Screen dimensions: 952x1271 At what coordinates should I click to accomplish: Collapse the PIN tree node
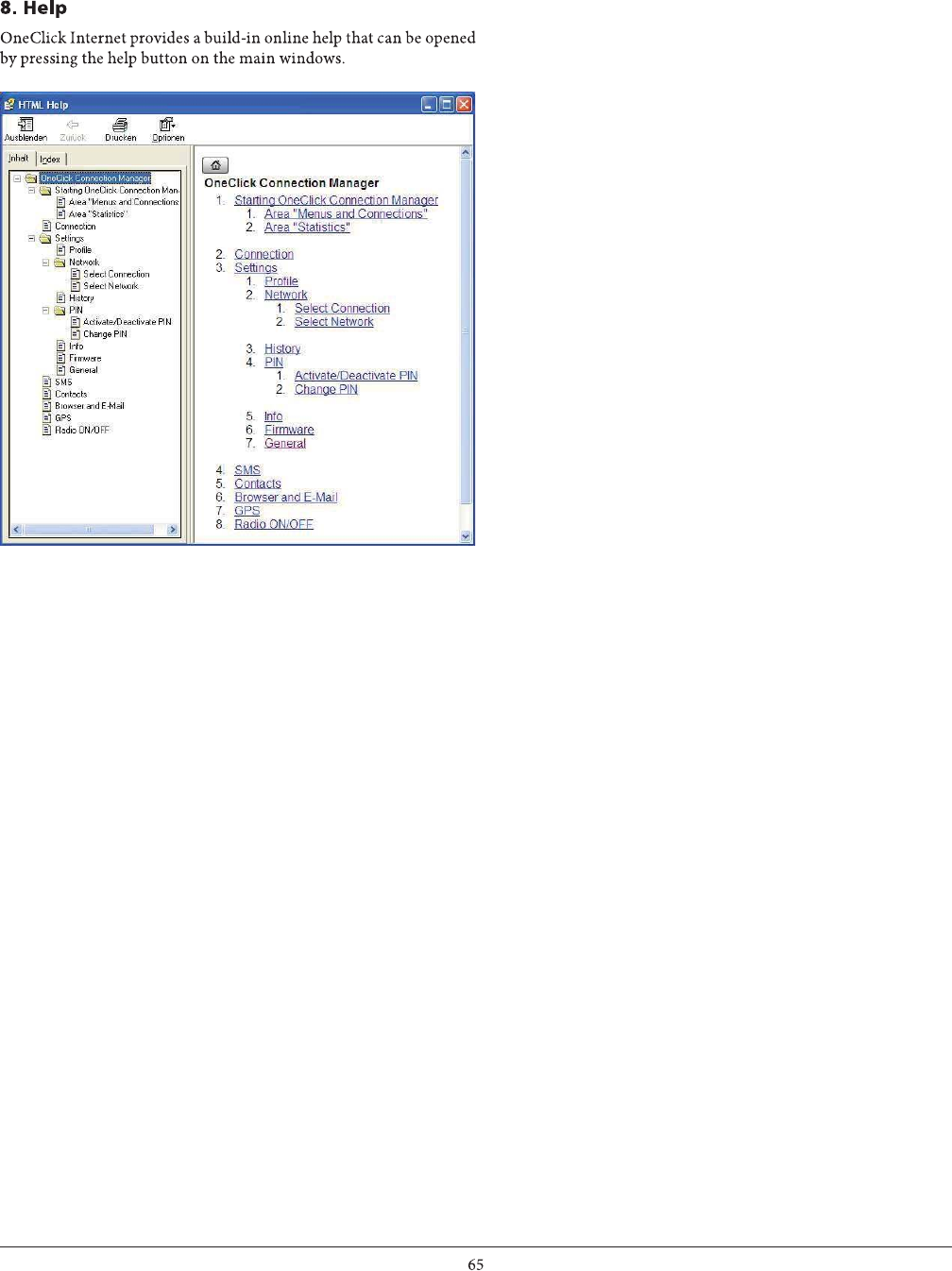point(45,310)
